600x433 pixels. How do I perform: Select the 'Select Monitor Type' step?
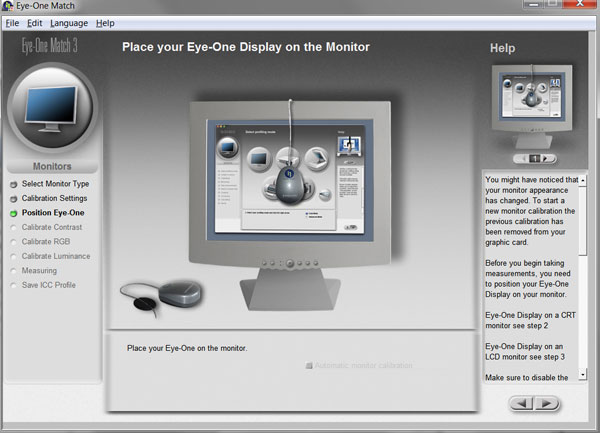[x=55, y=184]
